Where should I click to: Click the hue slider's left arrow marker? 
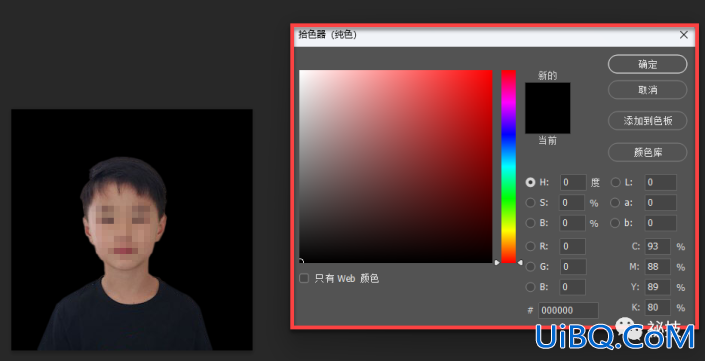(x=497, y=263)
